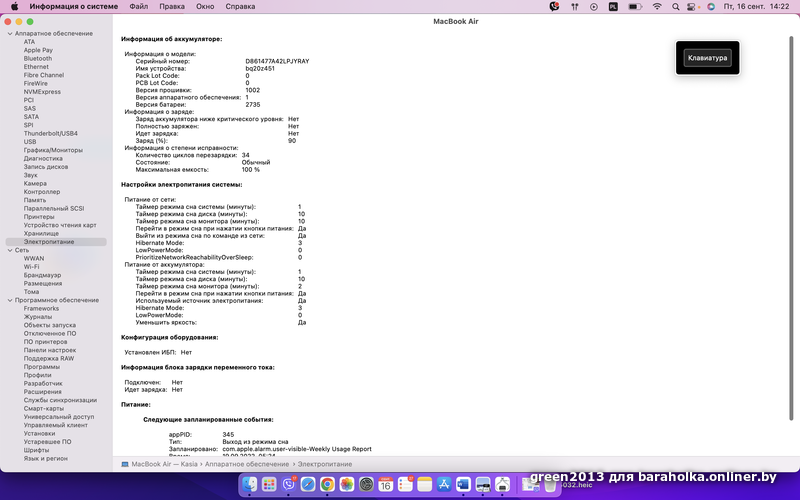Activate Siri from the menu bar

711,7
